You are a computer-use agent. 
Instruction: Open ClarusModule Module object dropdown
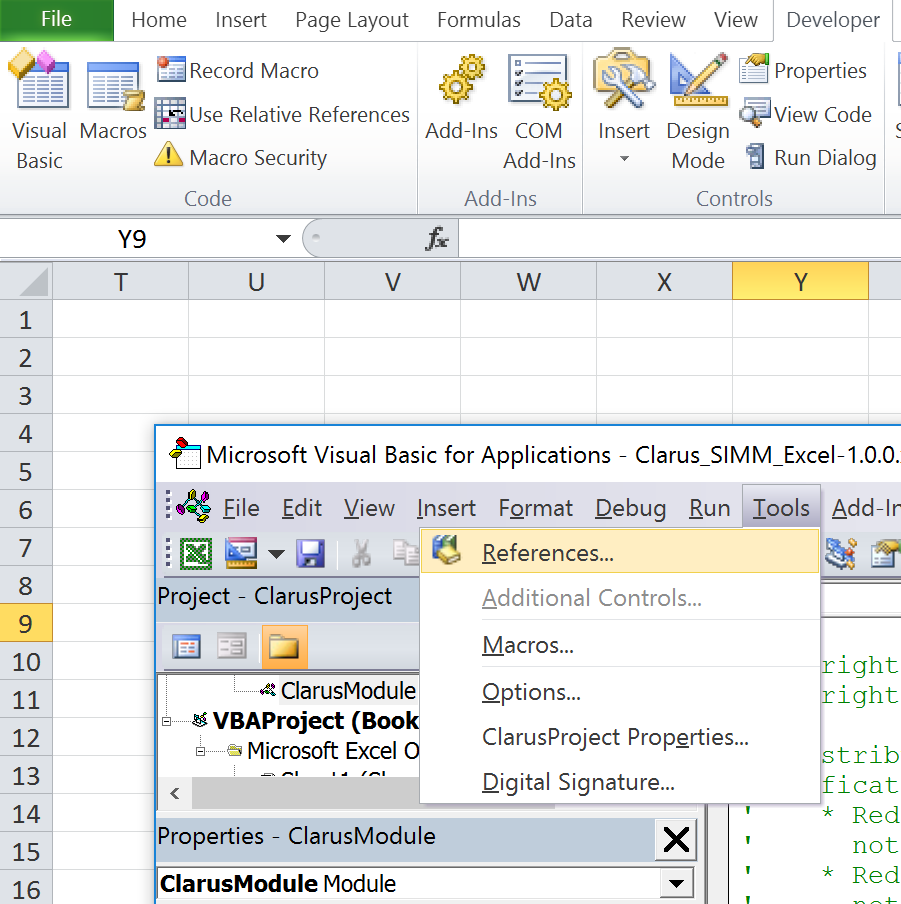coord(676,884)
